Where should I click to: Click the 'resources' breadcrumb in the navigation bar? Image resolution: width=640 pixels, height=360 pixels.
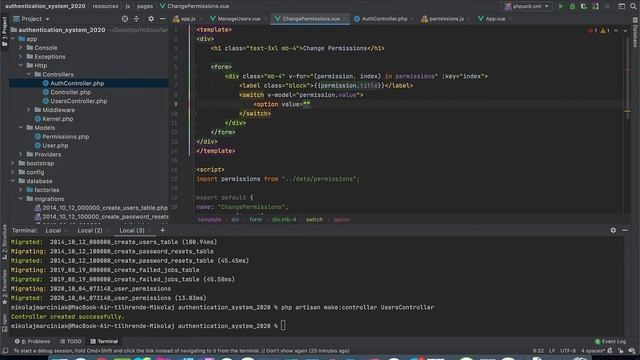tap(105, 6)
